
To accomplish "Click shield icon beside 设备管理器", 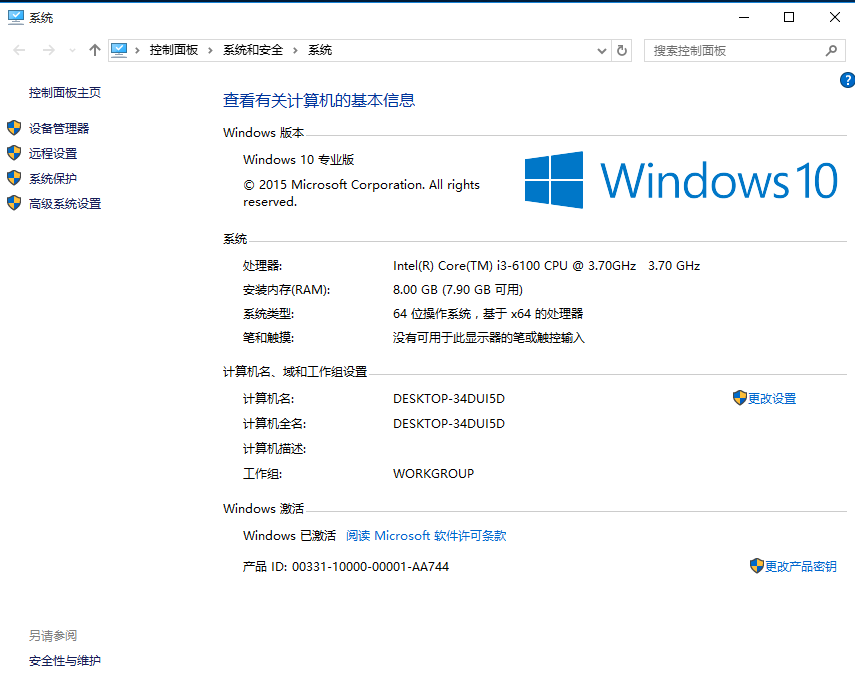I will (x=14, y=128).
